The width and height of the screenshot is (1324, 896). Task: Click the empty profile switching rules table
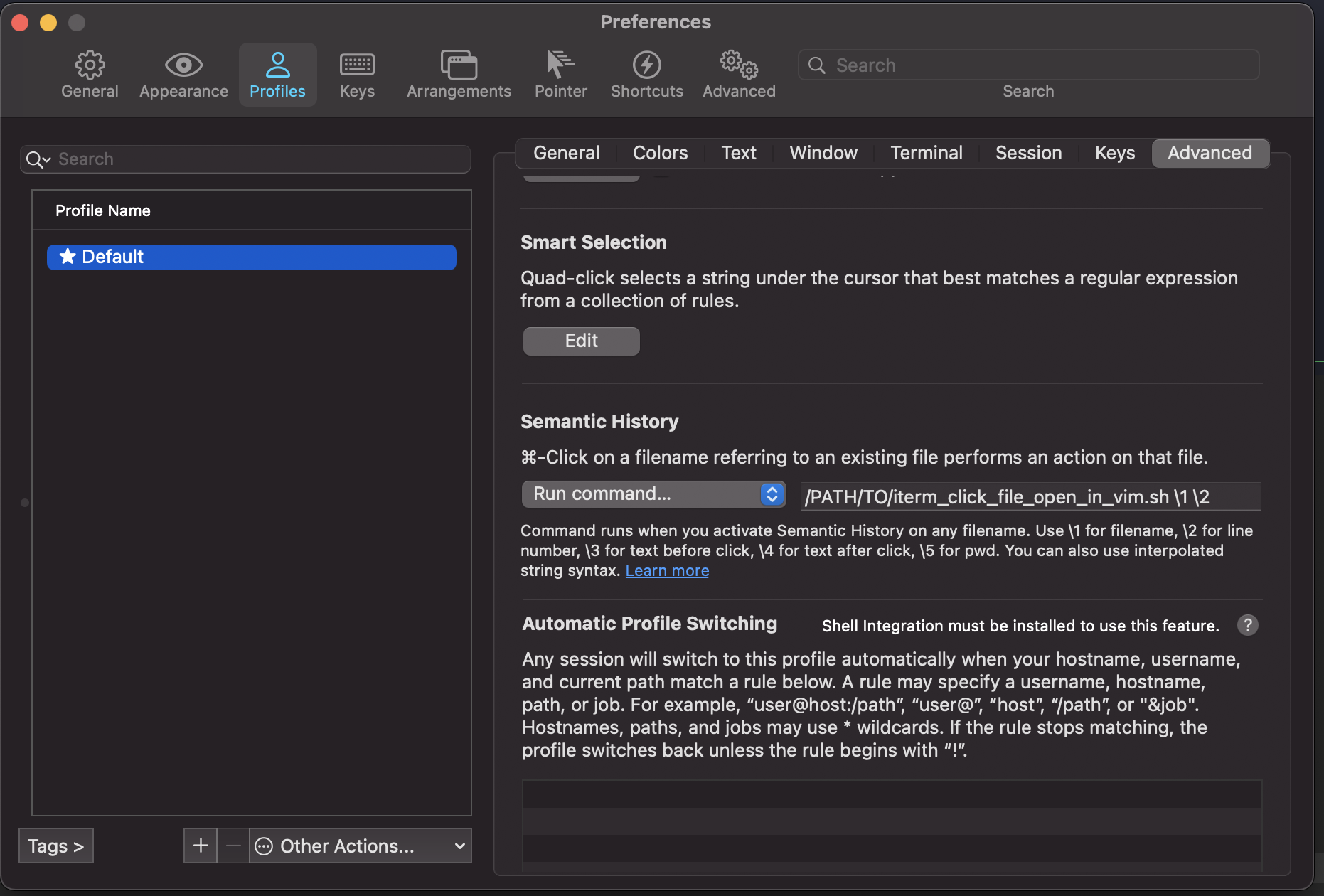click(x=892, y=825)
